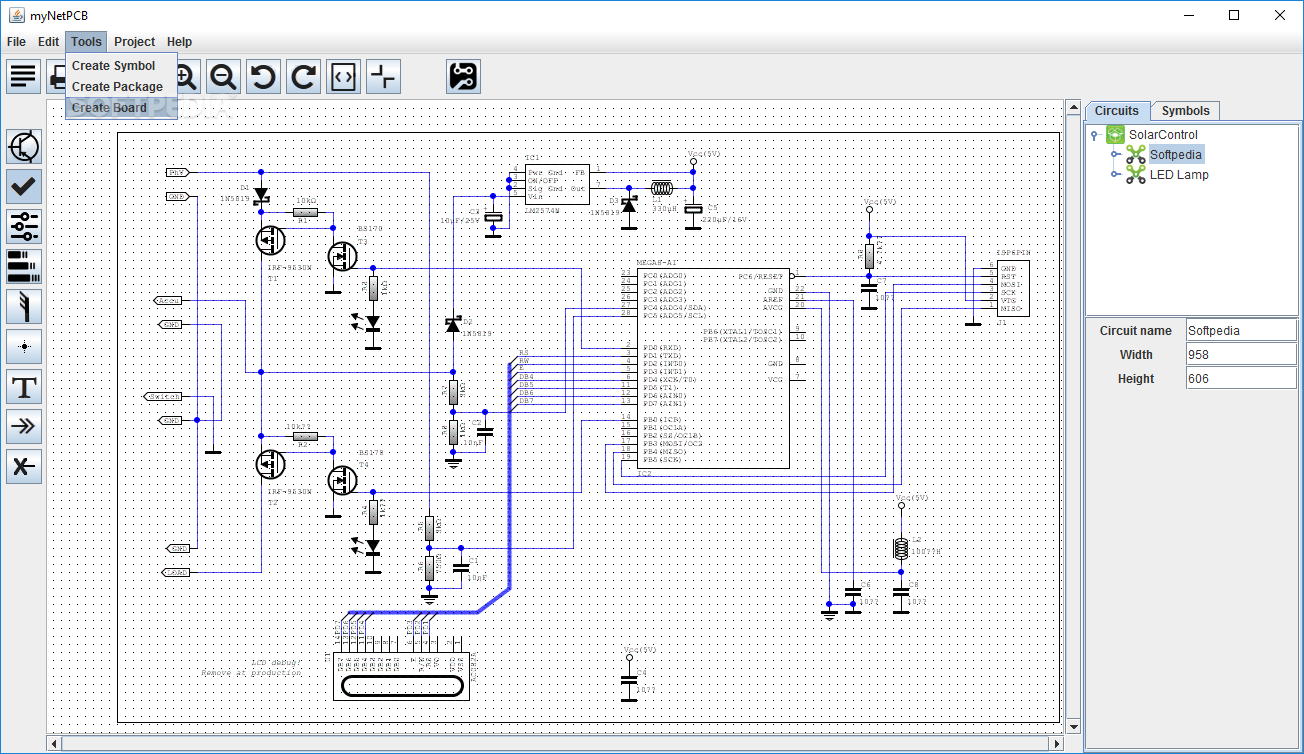The height and width of the screenshot is (754, 1304).
Task: Open the sliders settings tool
Action: pyautogui.click(x=24, y=226)
